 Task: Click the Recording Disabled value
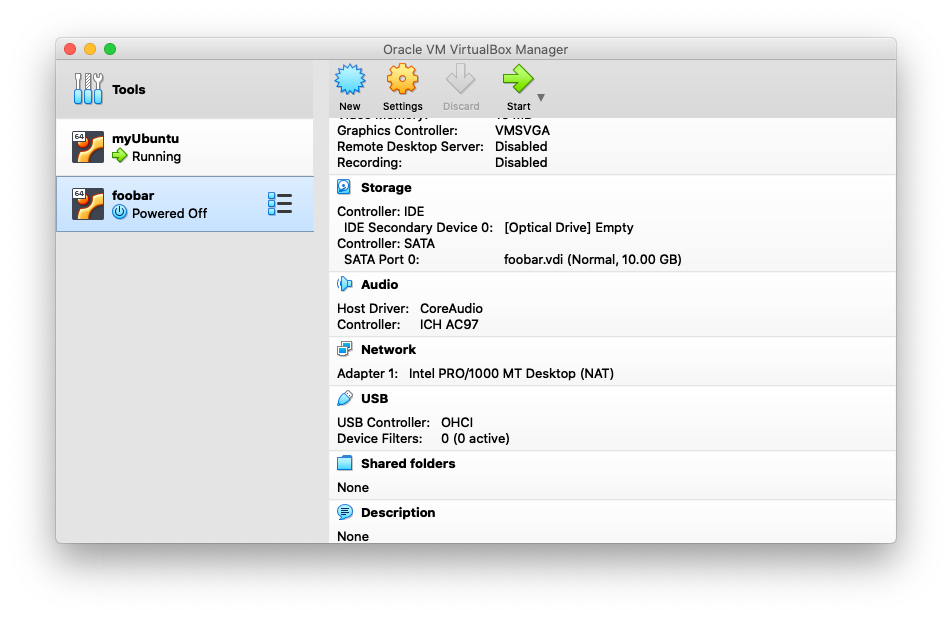pos(521,163)
